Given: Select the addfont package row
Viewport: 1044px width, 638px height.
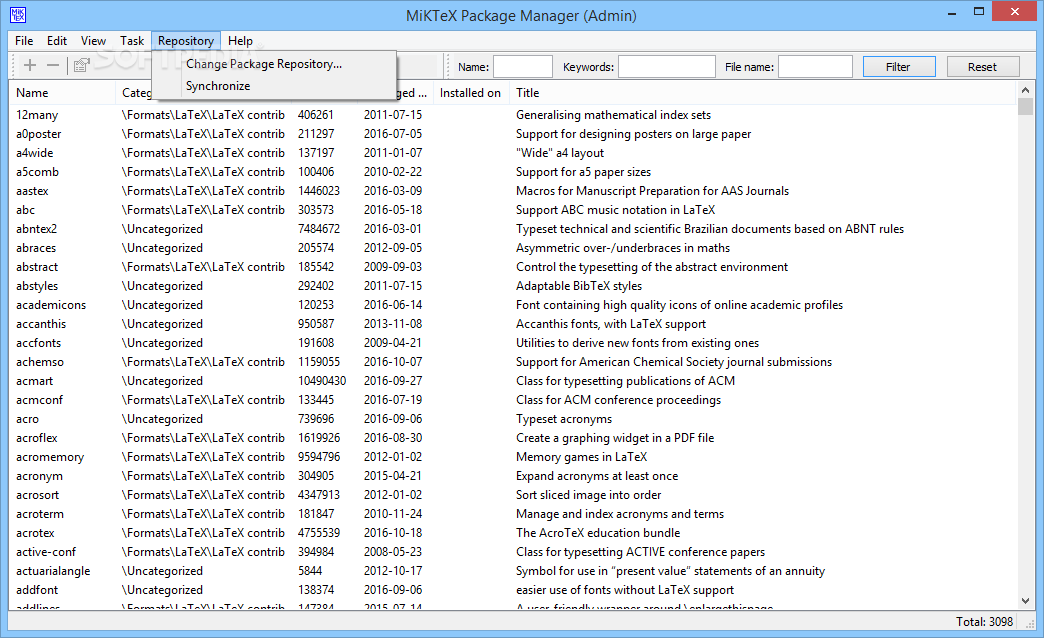Looking at the screenshot, I should point(513,590).
